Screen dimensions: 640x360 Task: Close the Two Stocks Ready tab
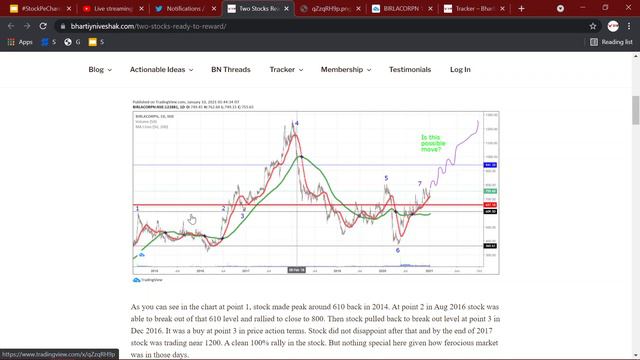click(287, 9)
